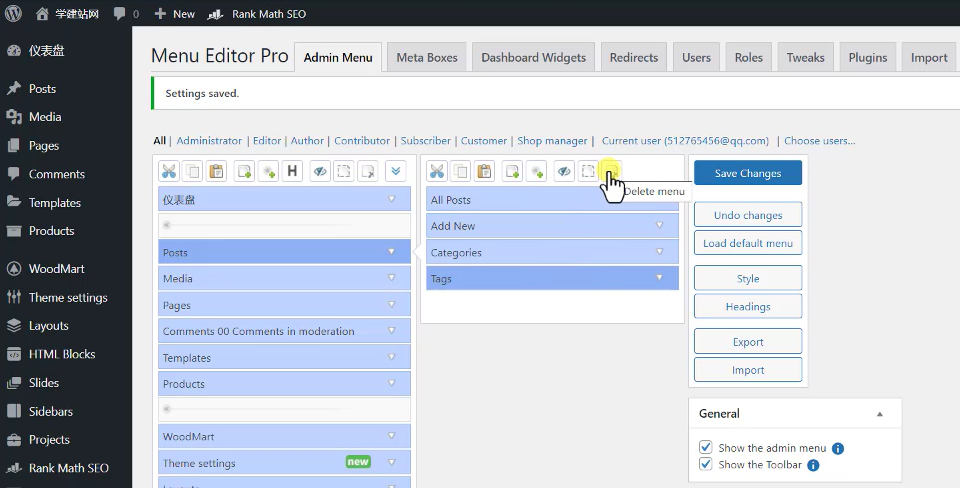Screen dimensions: 960x488
Task: Switch to the Dashboard Widgets tab
Action: [533, 58]
